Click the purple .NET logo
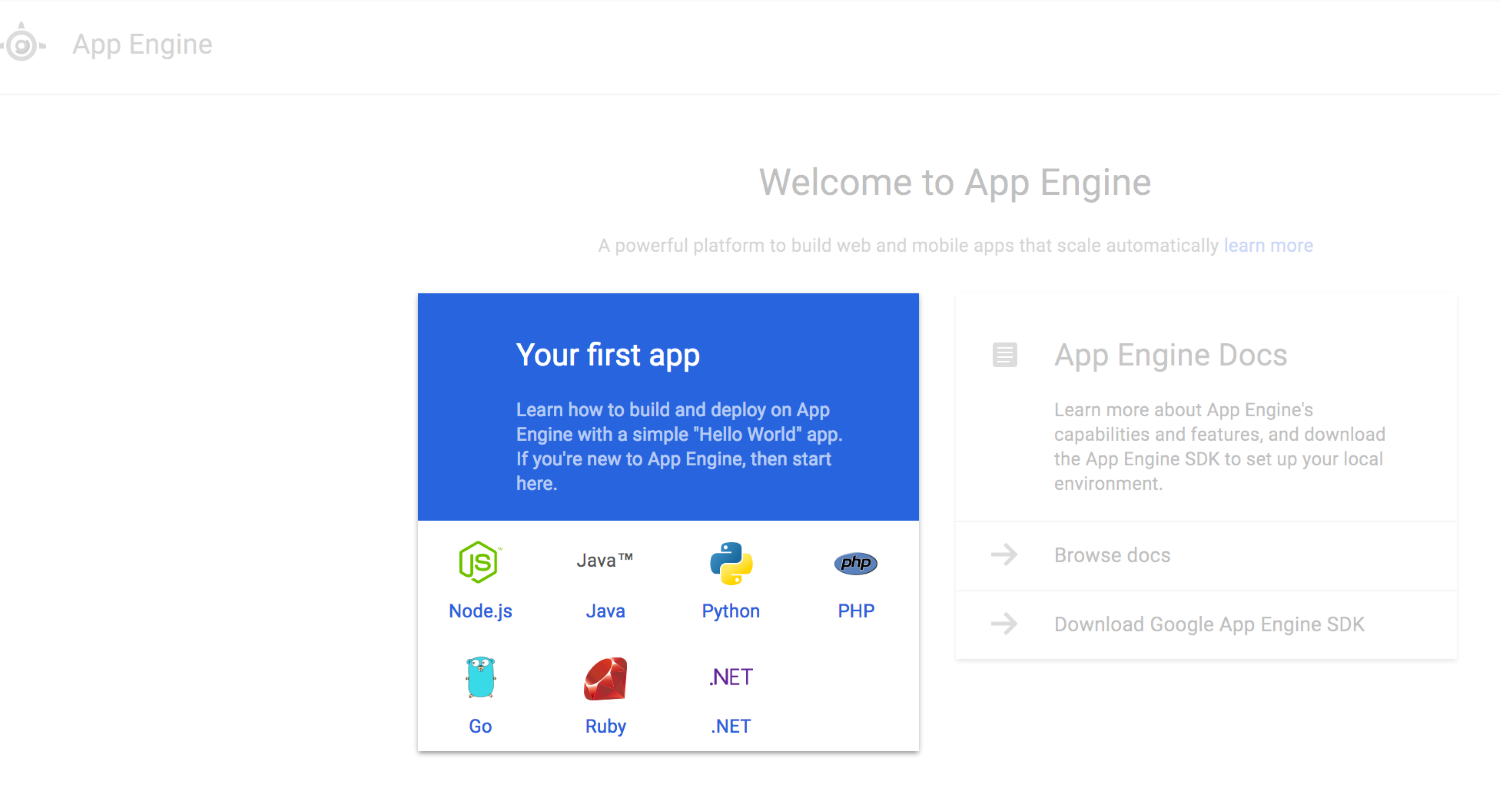Screen dimensions: 1500x785 point(731,677)
